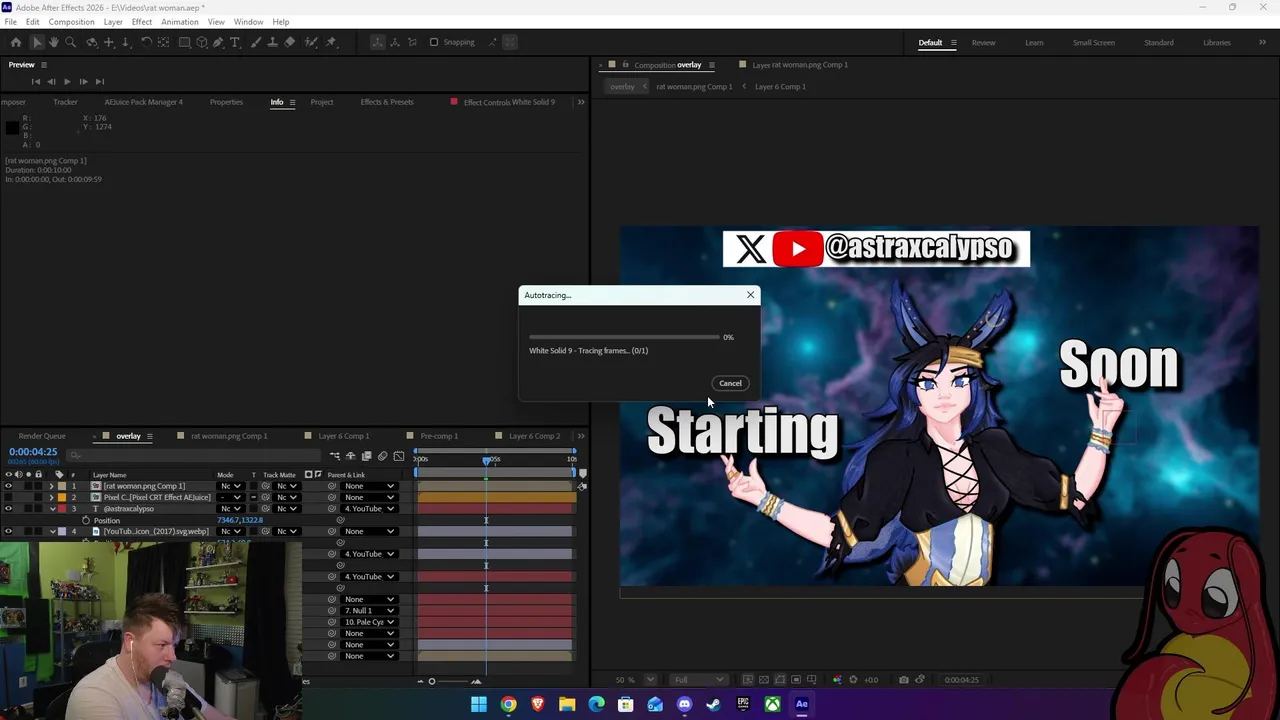1280x720 pixels.
Task: Hide the @astraxcalypso text layer
Action: [x=8, y=508]
